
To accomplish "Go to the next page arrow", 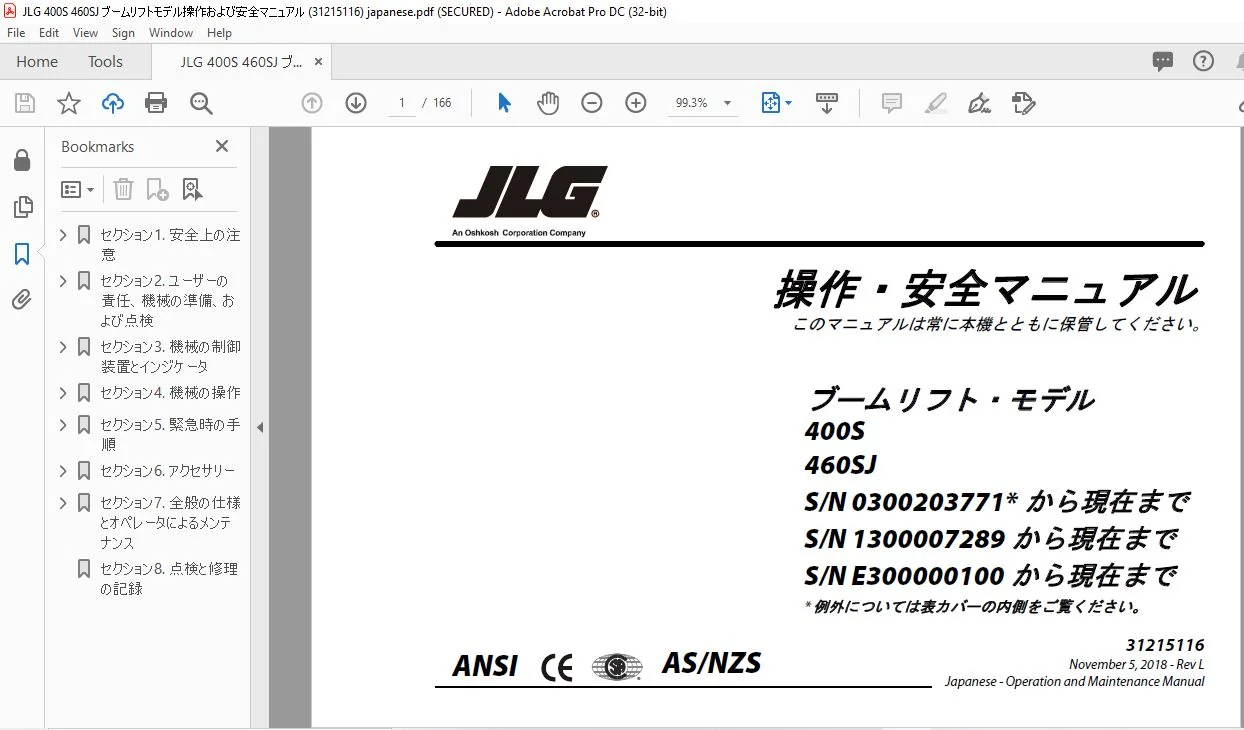I will [356, 103].
